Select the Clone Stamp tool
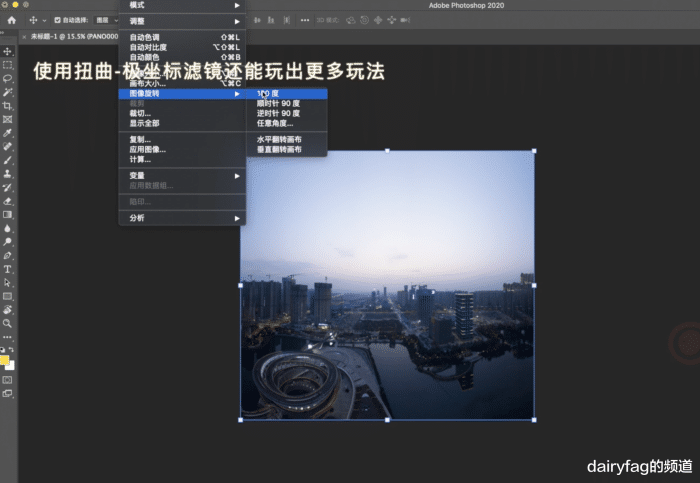This screenshot has height=483, width=700. 8,174
